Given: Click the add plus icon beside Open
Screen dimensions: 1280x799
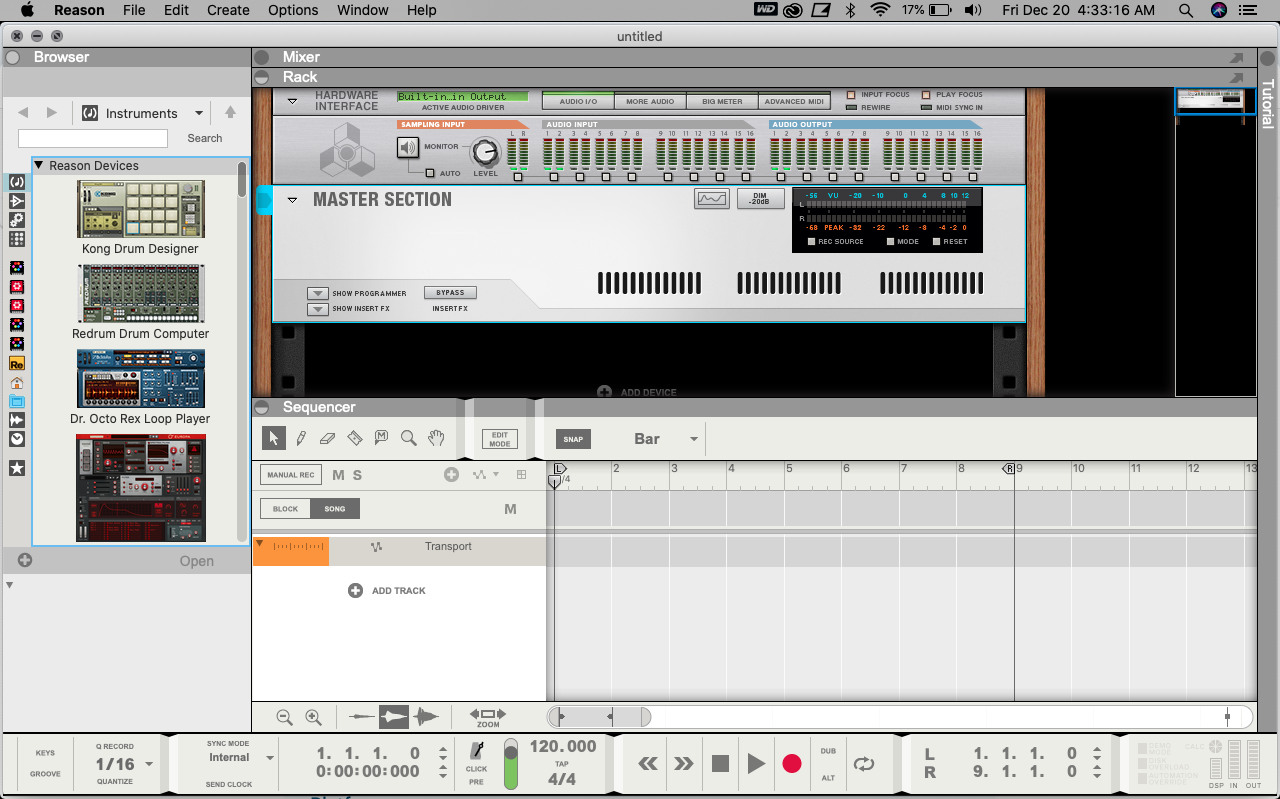Looking at the screenshot, I should 25,560.
